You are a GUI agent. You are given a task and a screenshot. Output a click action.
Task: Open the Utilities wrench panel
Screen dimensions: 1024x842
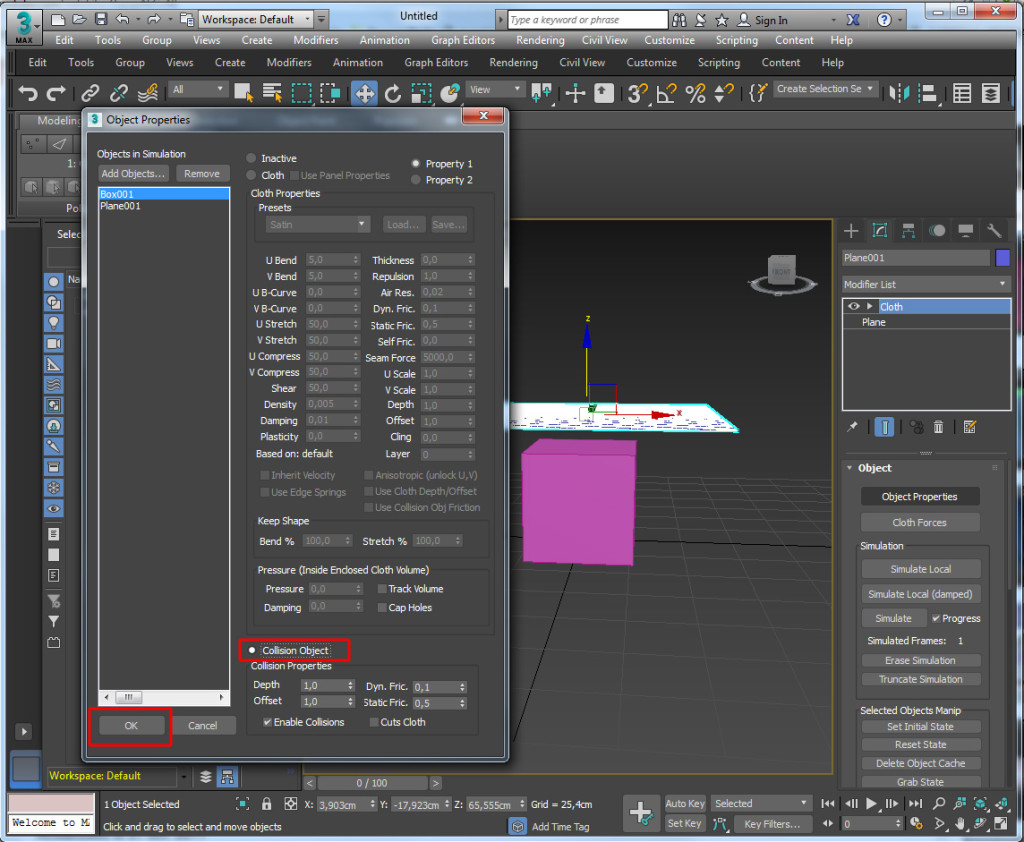[996, 230]
